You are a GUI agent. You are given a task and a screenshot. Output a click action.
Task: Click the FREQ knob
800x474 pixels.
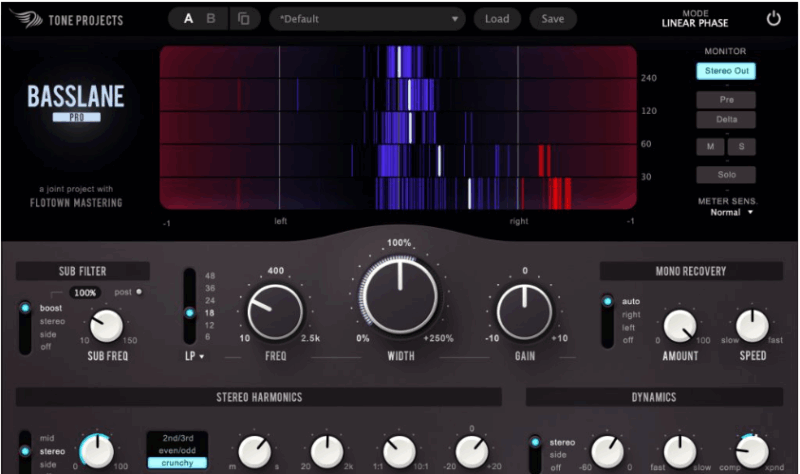point(276,312)
